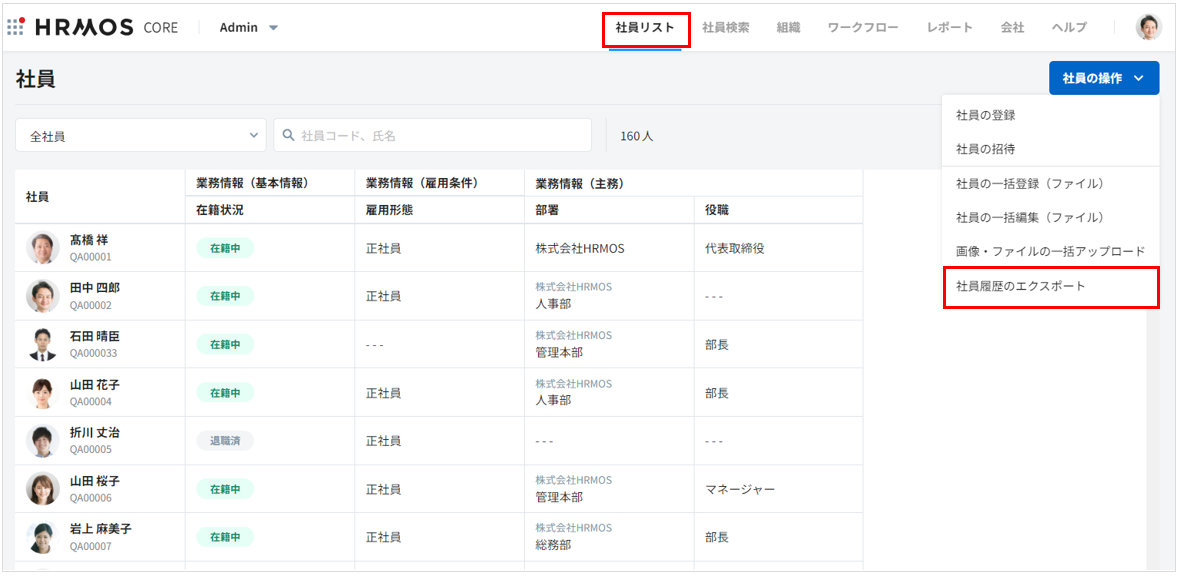
Task: Switch to the 社員リスト tab
Action: [645, 28]
